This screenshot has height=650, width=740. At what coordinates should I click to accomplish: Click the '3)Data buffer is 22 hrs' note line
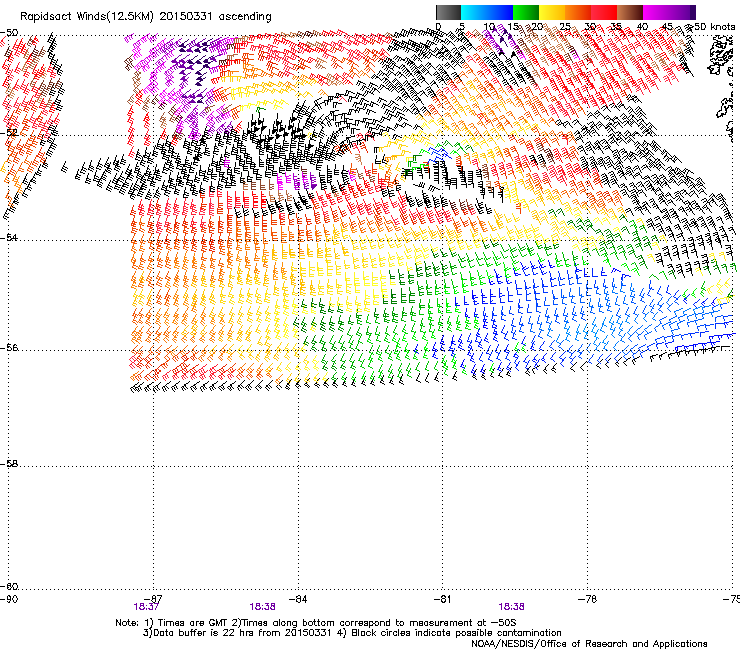(x=352, y=633)
